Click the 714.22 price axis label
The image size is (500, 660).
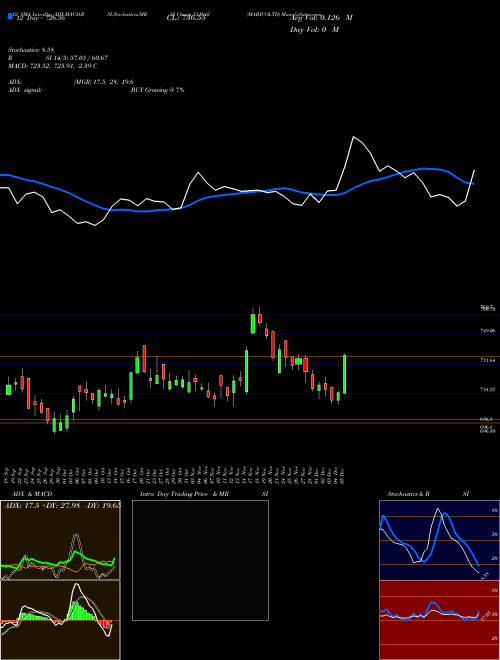[x=488, y=390]
